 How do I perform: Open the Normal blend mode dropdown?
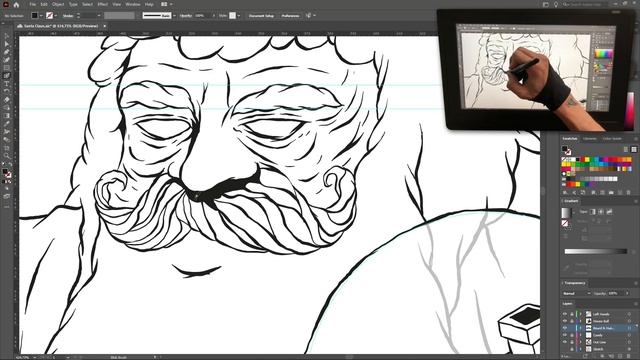click(577, 293)
